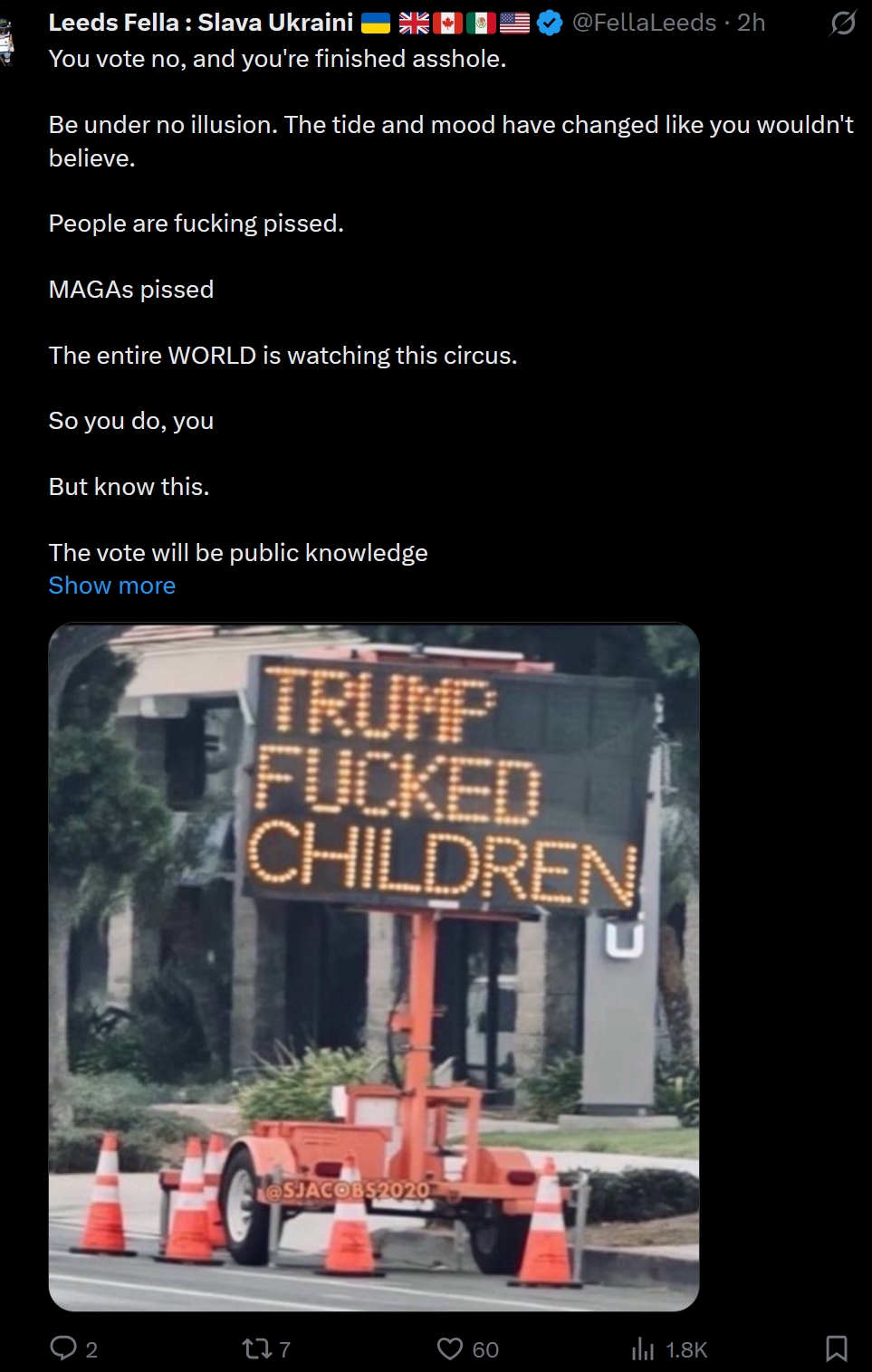872x1372 pixels.
Task: Click the United States flag emoji in the name
Action: tap(514, 24)
